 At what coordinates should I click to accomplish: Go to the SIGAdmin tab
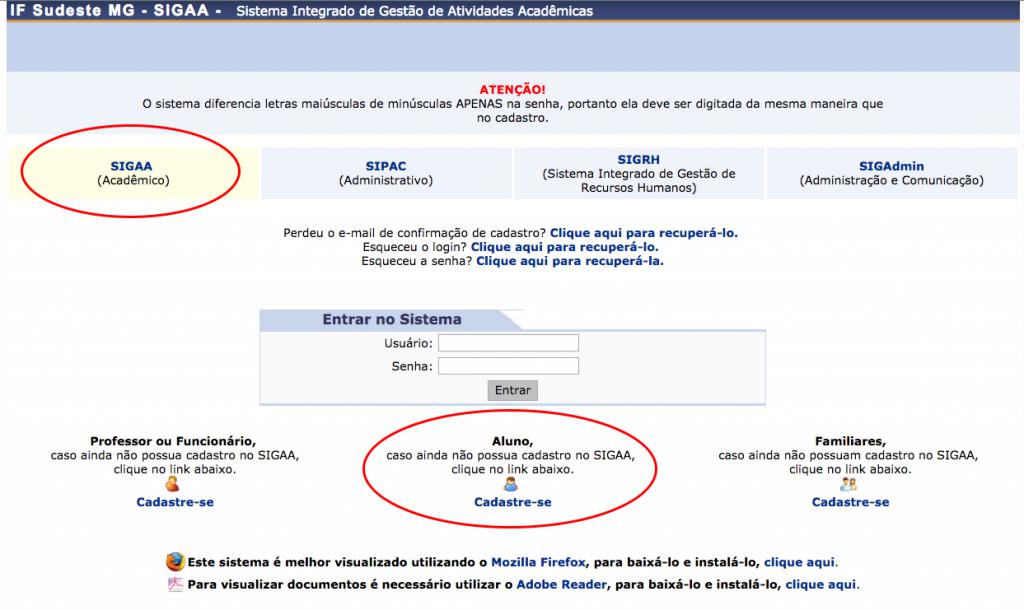pyautogui.click(x=891, y=173)
